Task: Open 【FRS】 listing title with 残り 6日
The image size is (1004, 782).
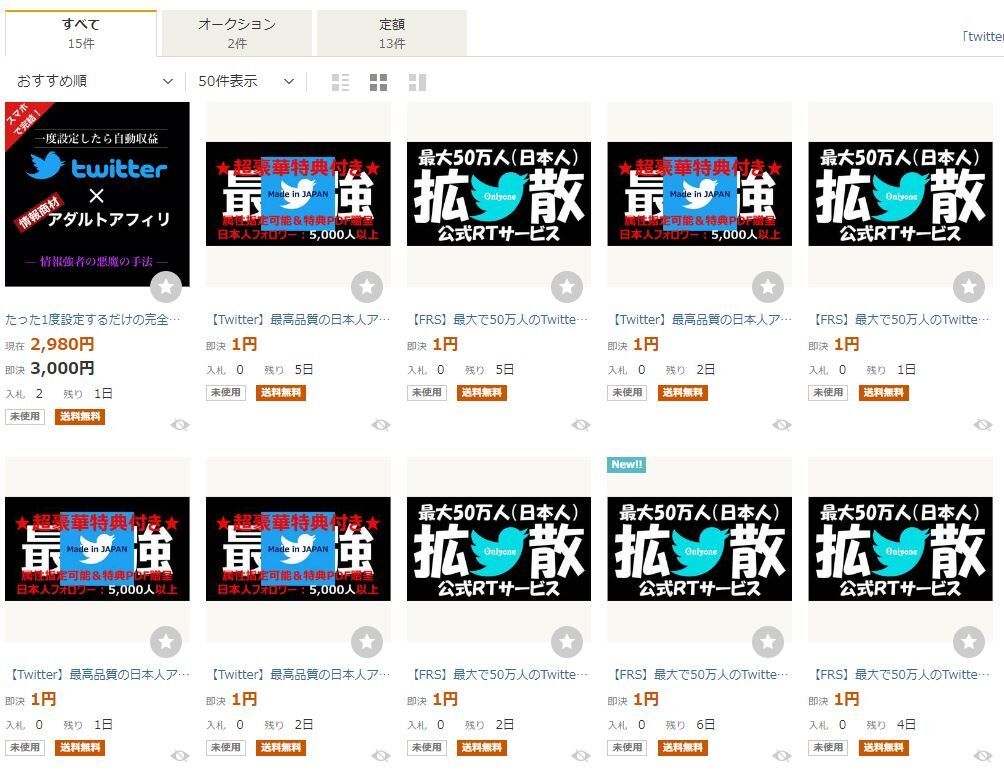Action: coord(699,674)
